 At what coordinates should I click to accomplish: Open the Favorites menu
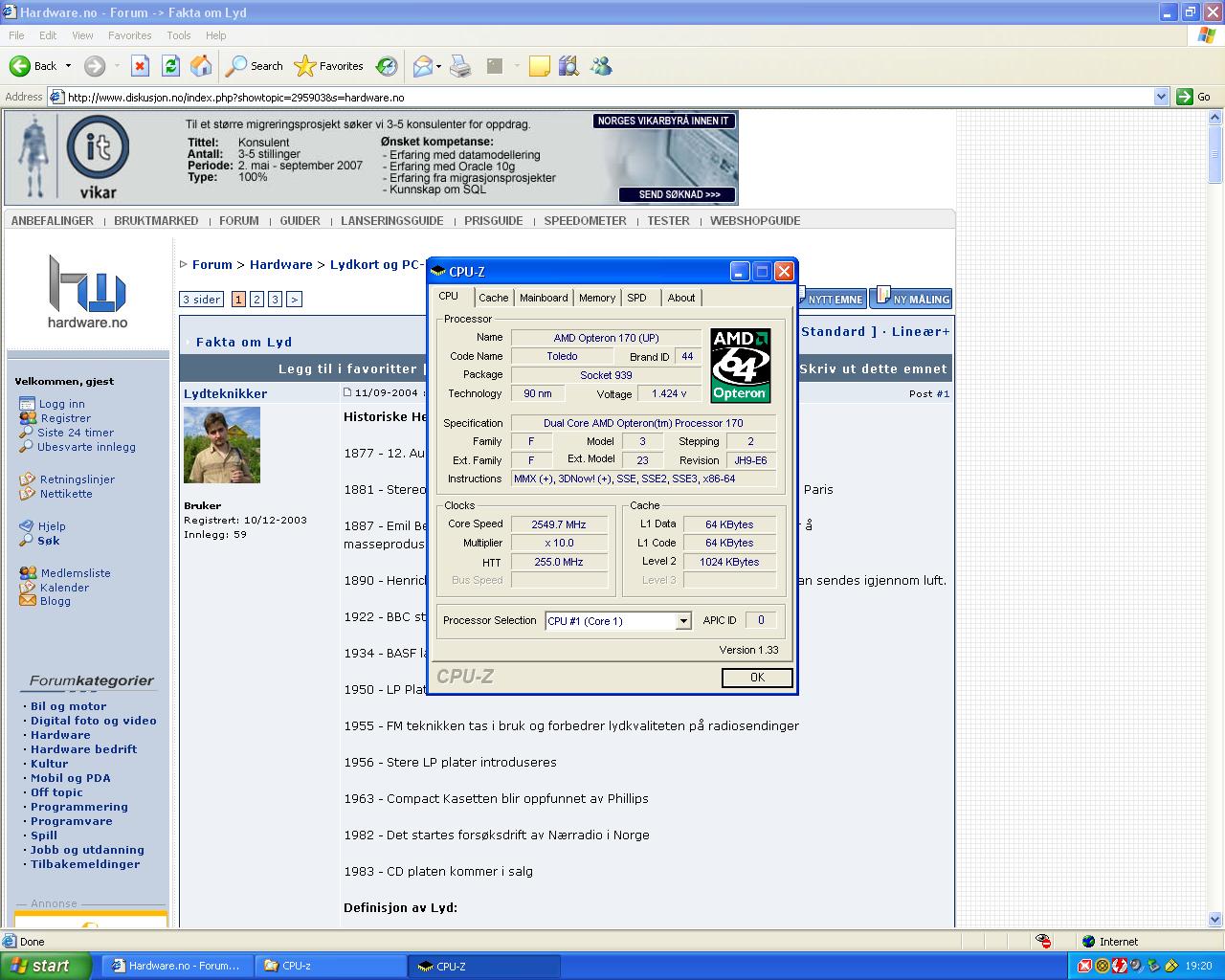point(130,35)
